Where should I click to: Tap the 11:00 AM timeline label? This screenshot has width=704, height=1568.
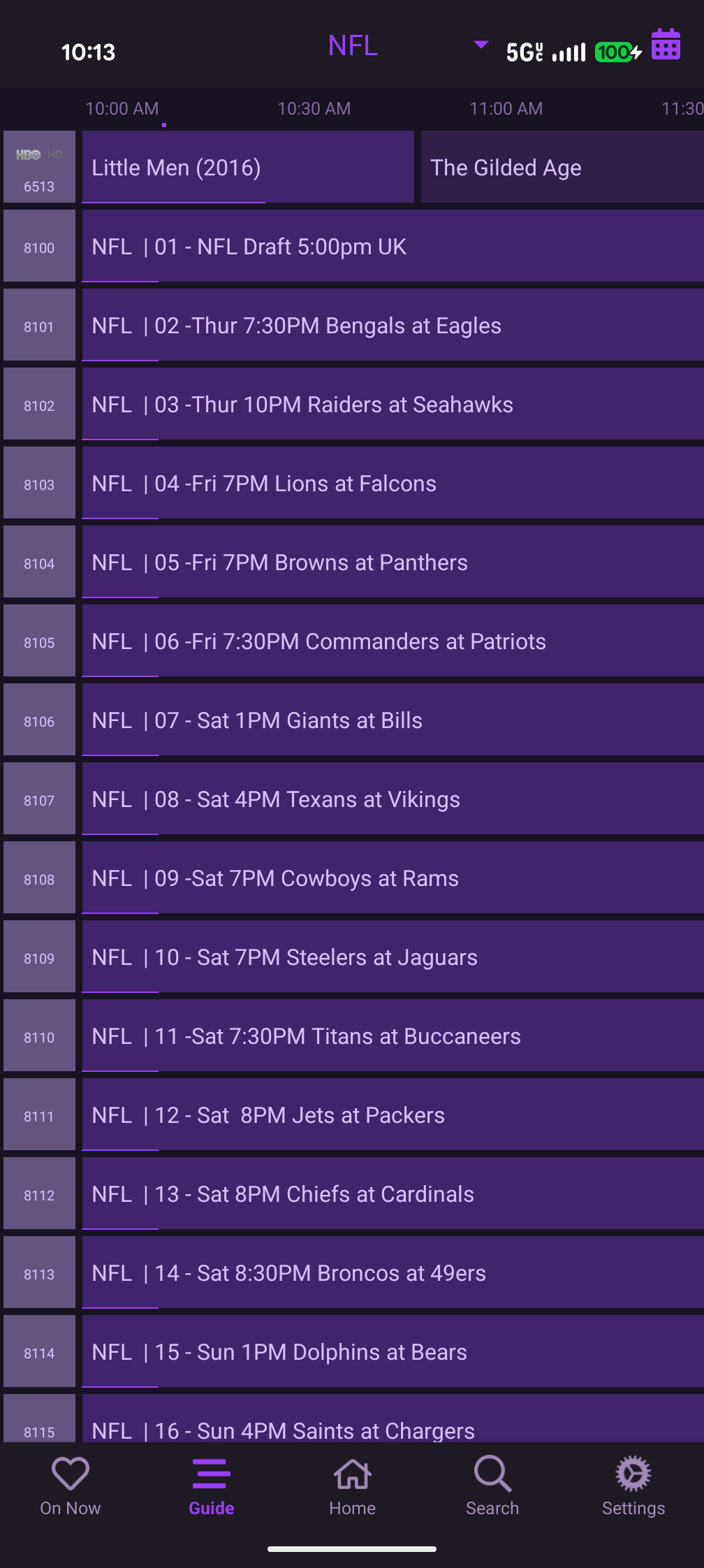click(506, 109)
